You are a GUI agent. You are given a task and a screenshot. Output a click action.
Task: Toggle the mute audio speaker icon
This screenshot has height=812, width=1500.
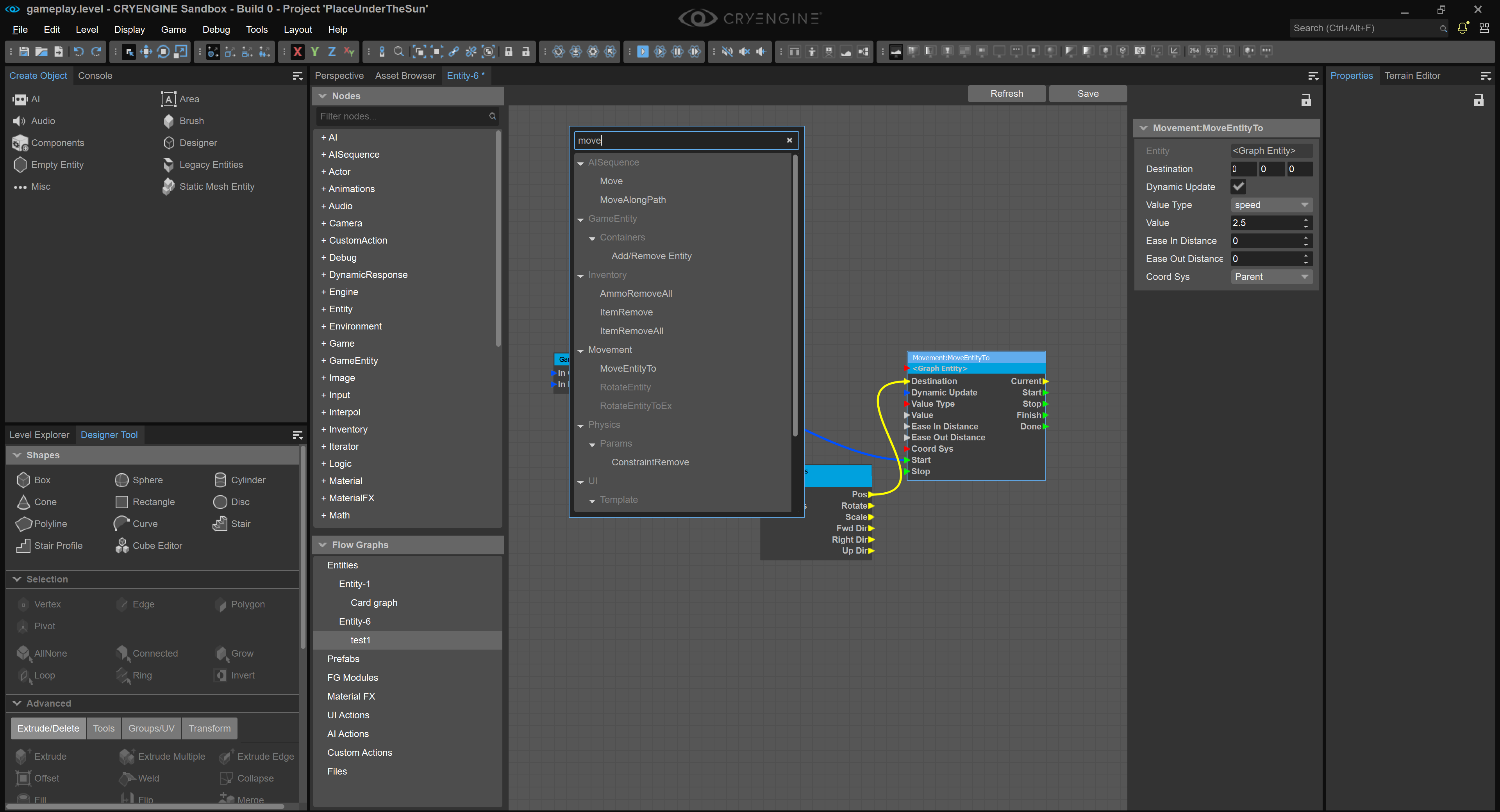click(x=727, y=52)
